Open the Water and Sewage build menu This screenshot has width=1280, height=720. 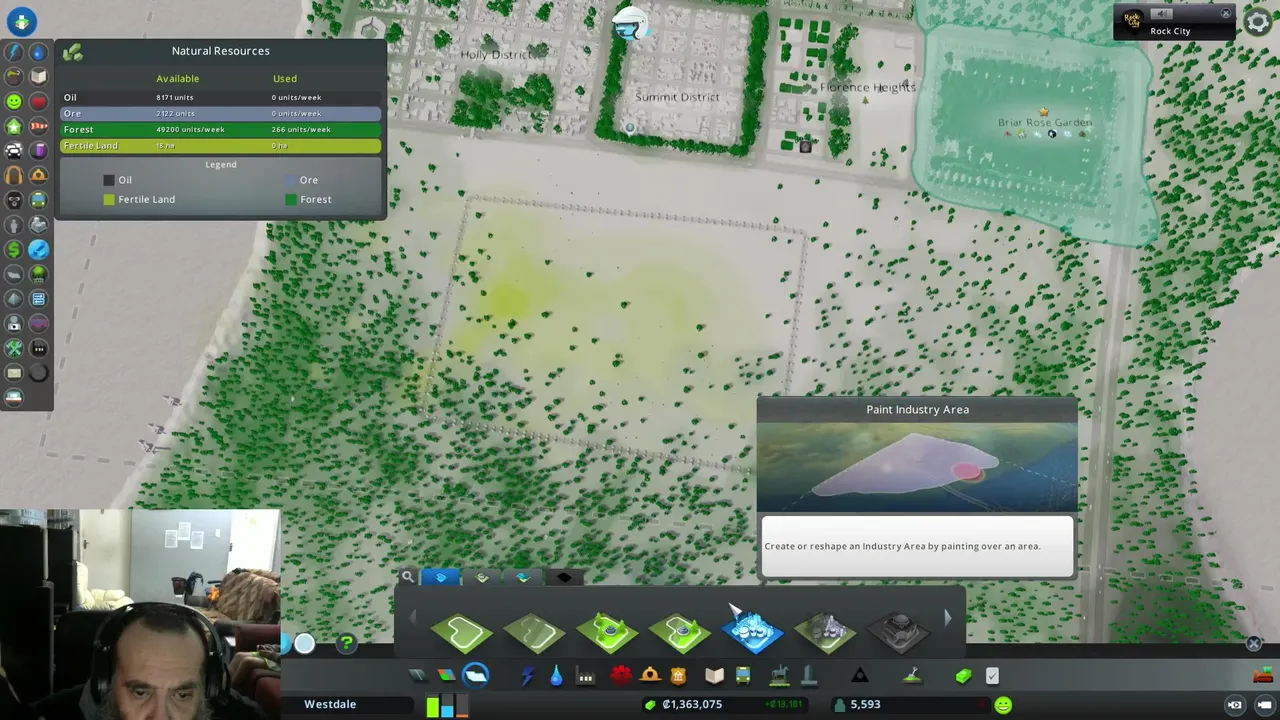pyautogui.click(x=556, y=676)
